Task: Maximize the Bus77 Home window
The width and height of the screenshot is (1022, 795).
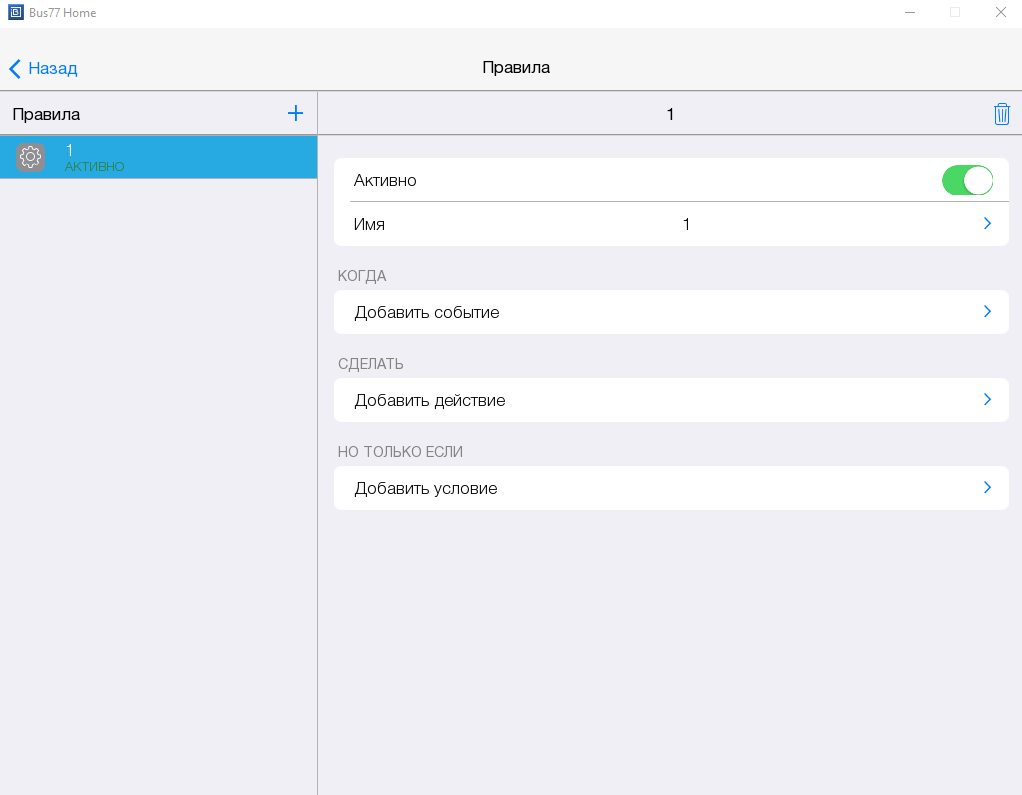Action: (x=955, y=13)
